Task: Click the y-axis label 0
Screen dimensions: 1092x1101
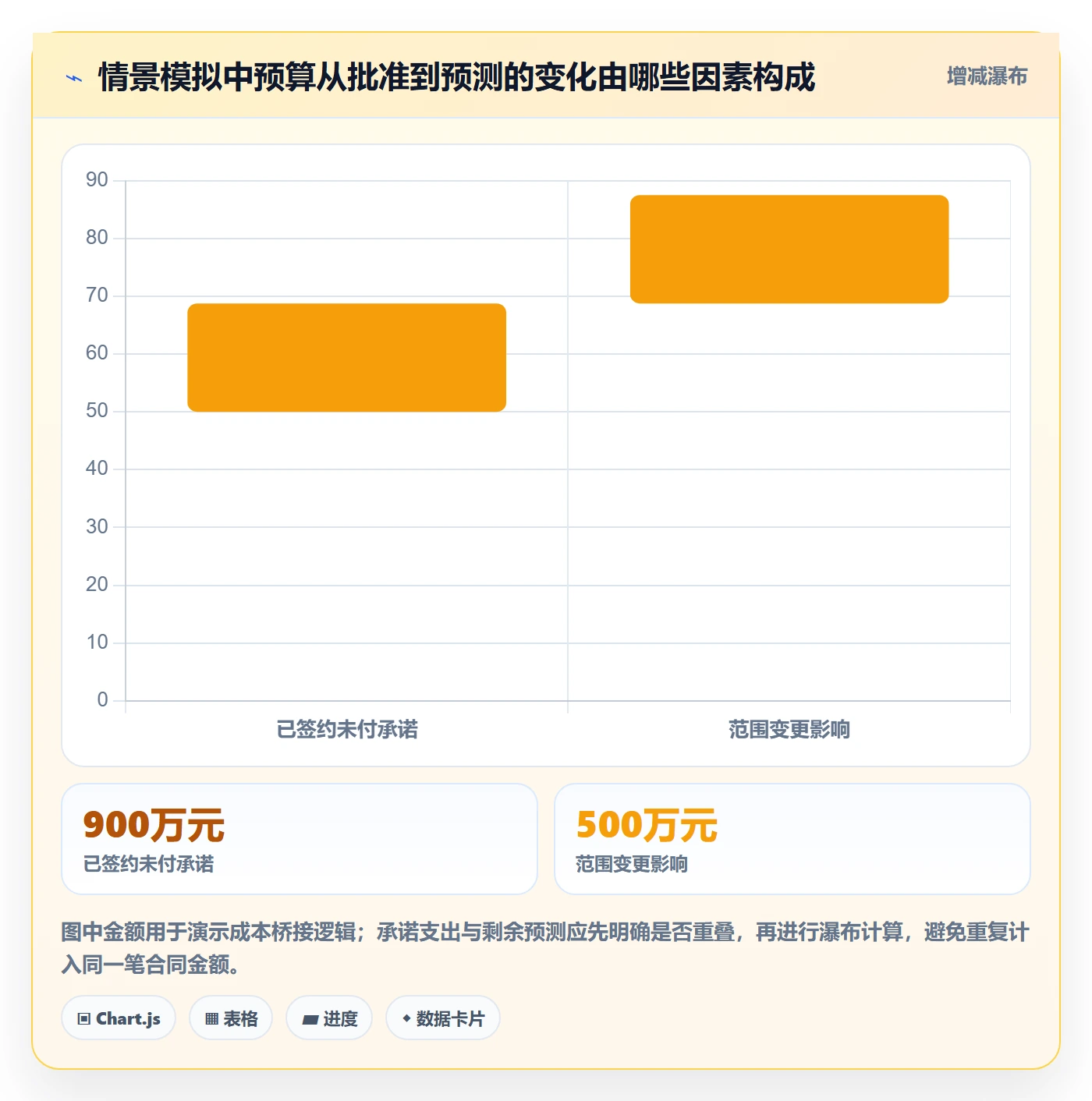Action: (x=102, y=700)
